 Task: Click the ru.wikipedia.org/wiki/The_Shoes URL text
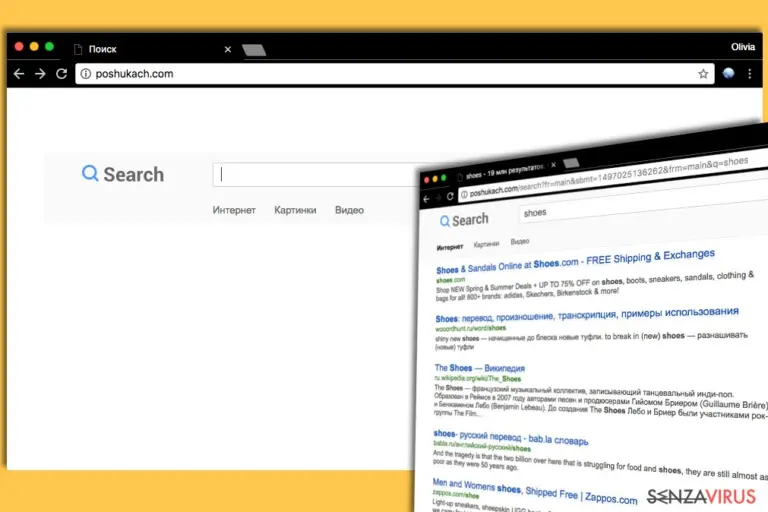(478, 378)
